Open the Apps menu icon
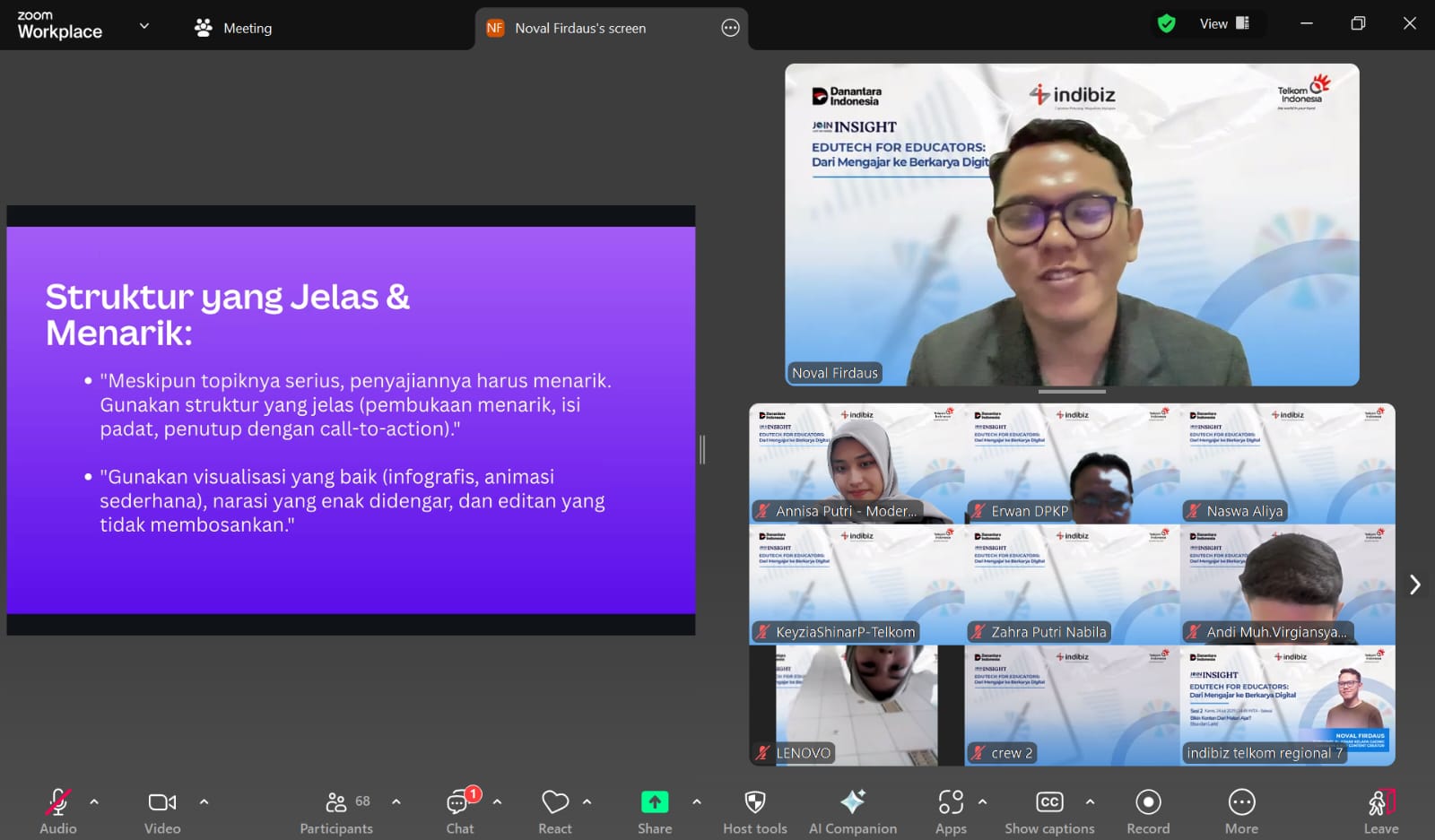 951,811
